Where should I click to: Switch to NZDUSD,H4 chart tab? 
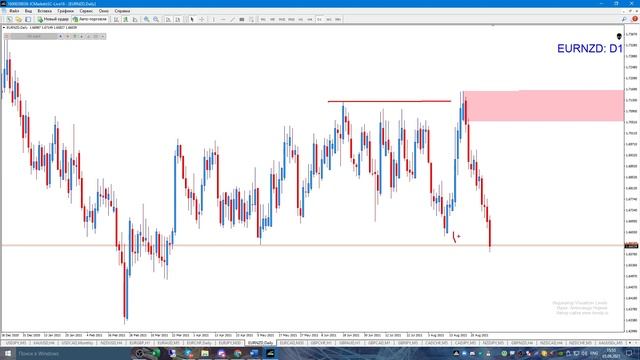(111, 343)
